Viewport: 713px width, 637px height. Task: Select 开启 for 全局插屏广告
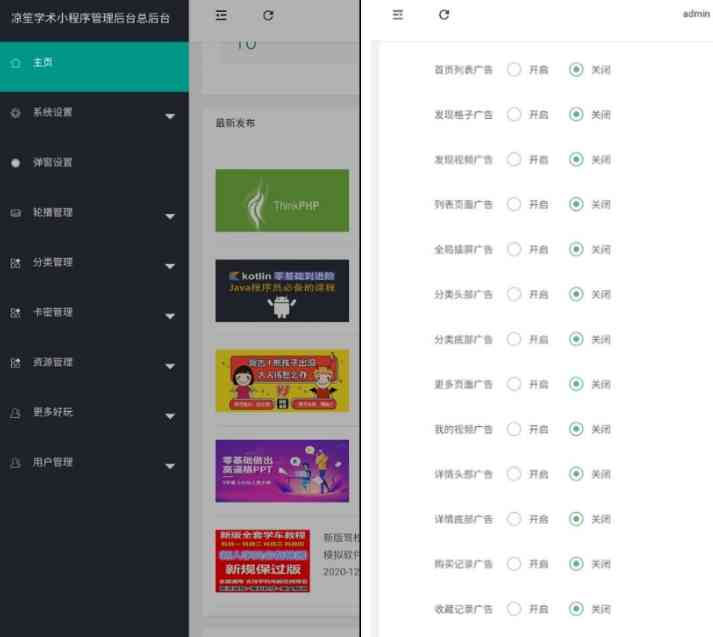tap(514, 250)
